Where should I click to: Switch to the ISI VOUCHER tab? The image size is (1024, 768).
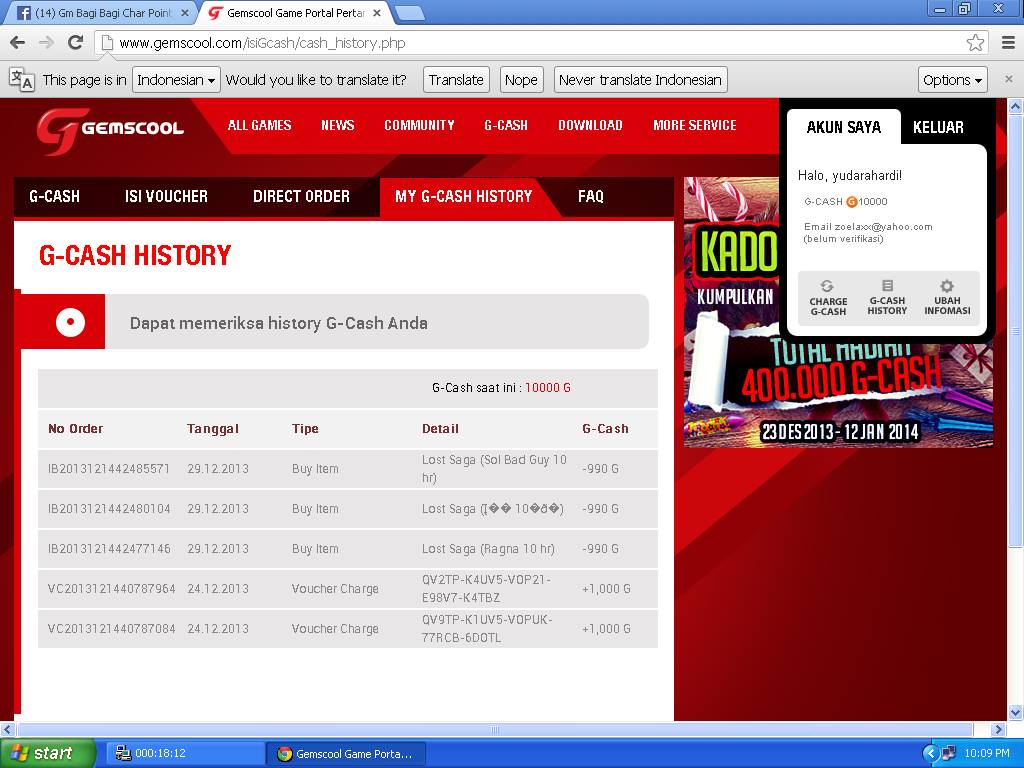(166, 196)
